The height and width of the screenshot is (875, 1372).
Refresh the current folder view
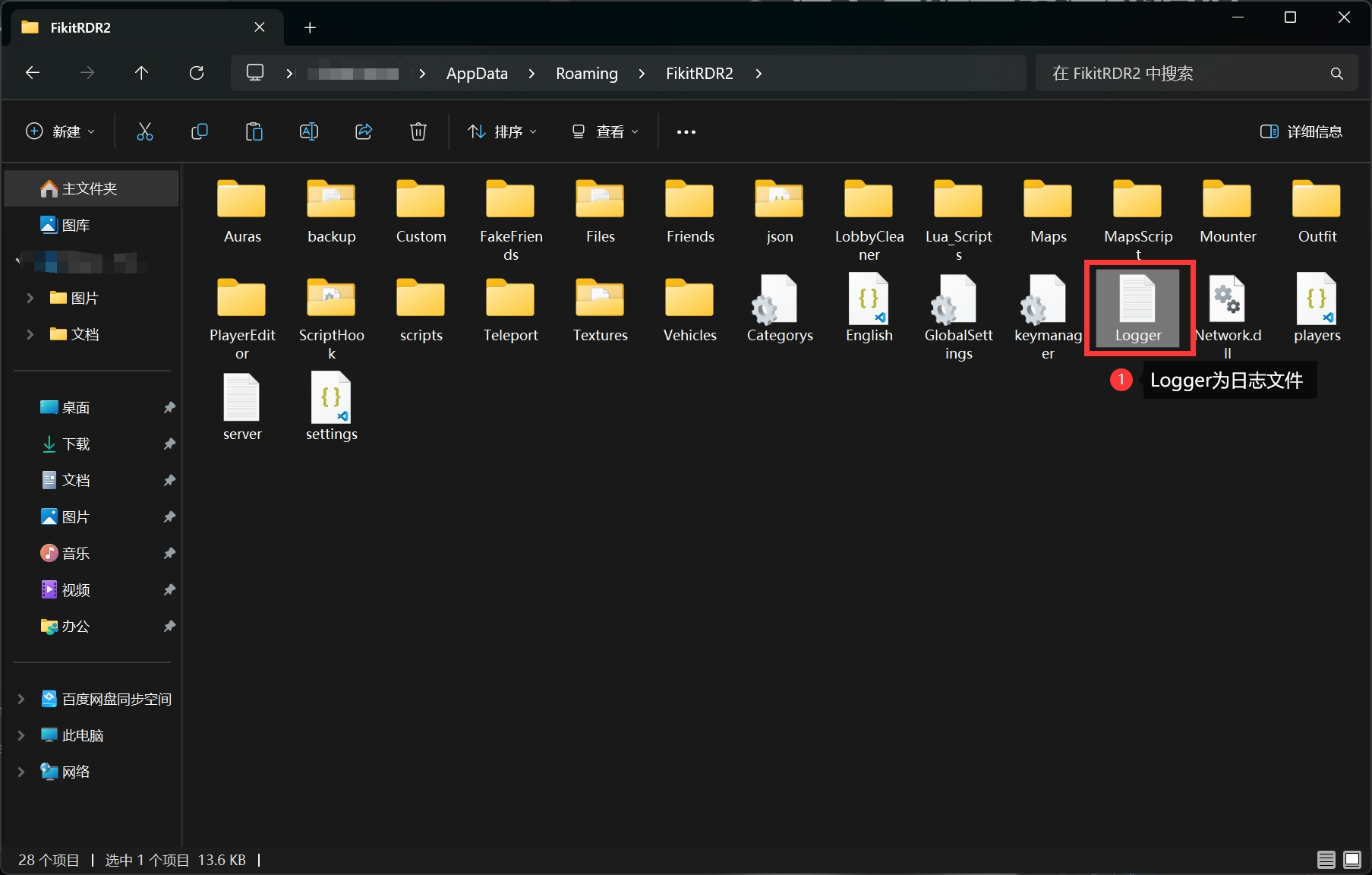(x=197, y=73)
